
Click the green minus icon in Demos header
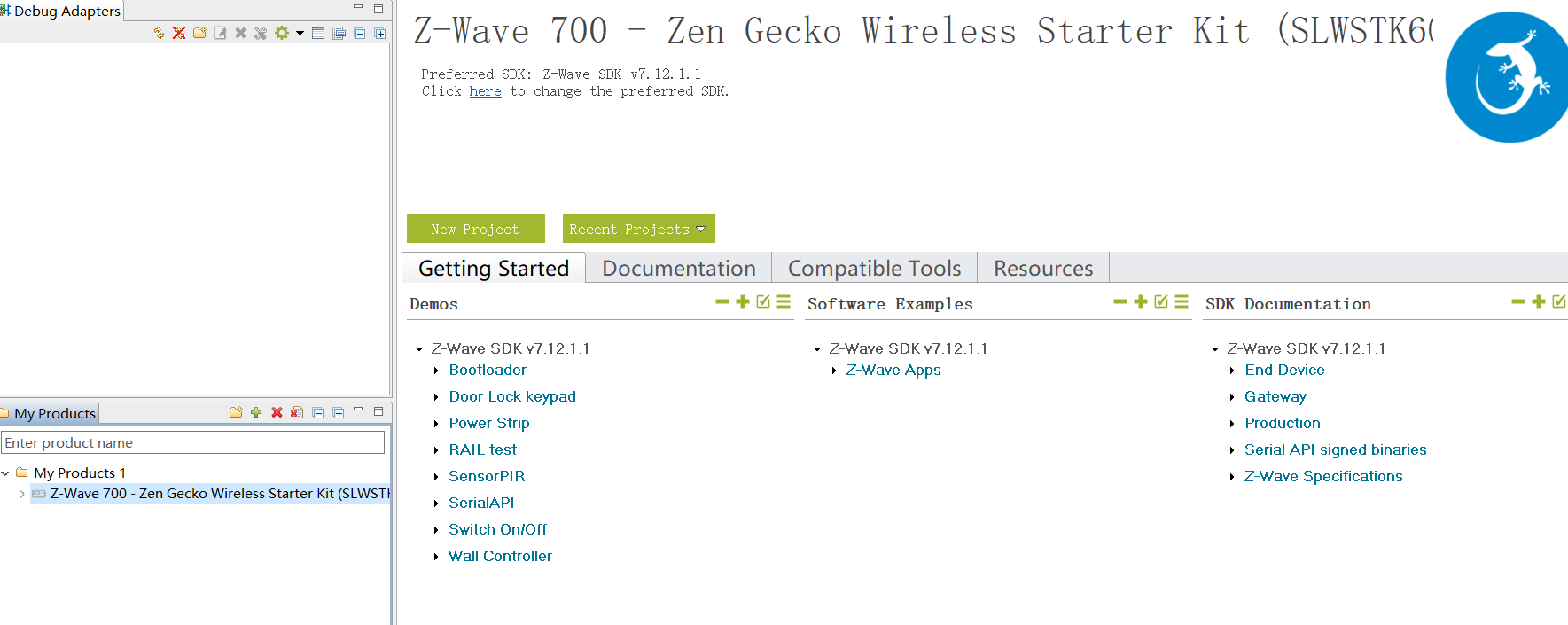point(722,301)
